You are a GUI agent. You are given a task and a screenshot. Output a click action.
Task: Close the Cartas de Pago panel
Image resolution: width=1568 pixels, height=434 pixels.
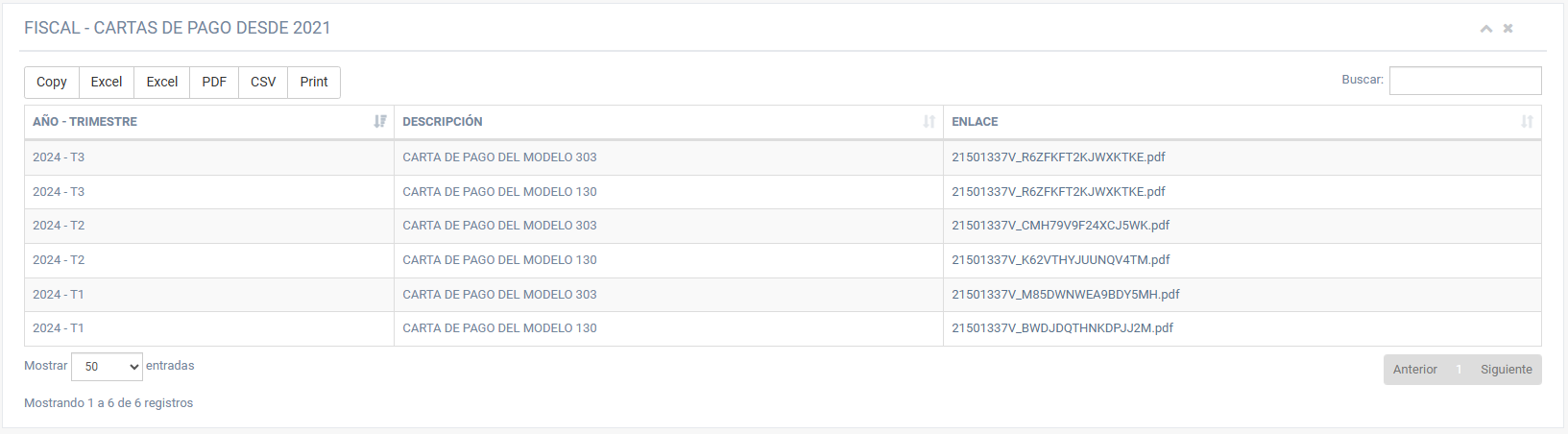(1508, 29)
